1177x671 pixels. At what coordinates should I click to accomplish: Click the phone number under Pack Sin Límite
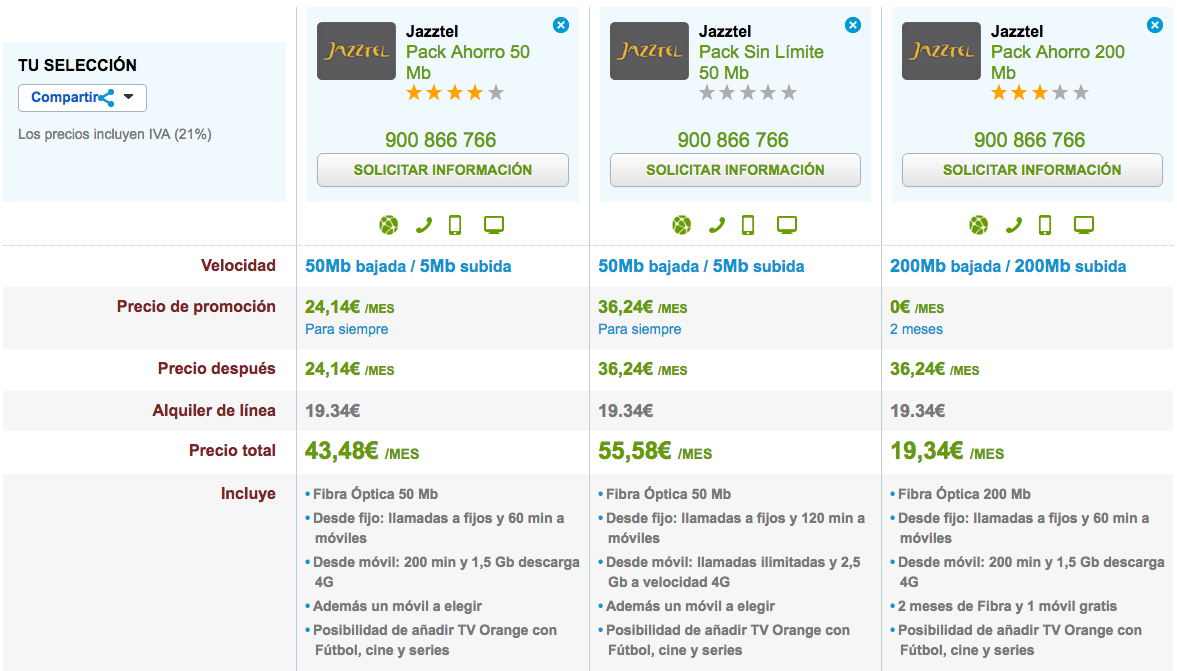coord(733,140)
